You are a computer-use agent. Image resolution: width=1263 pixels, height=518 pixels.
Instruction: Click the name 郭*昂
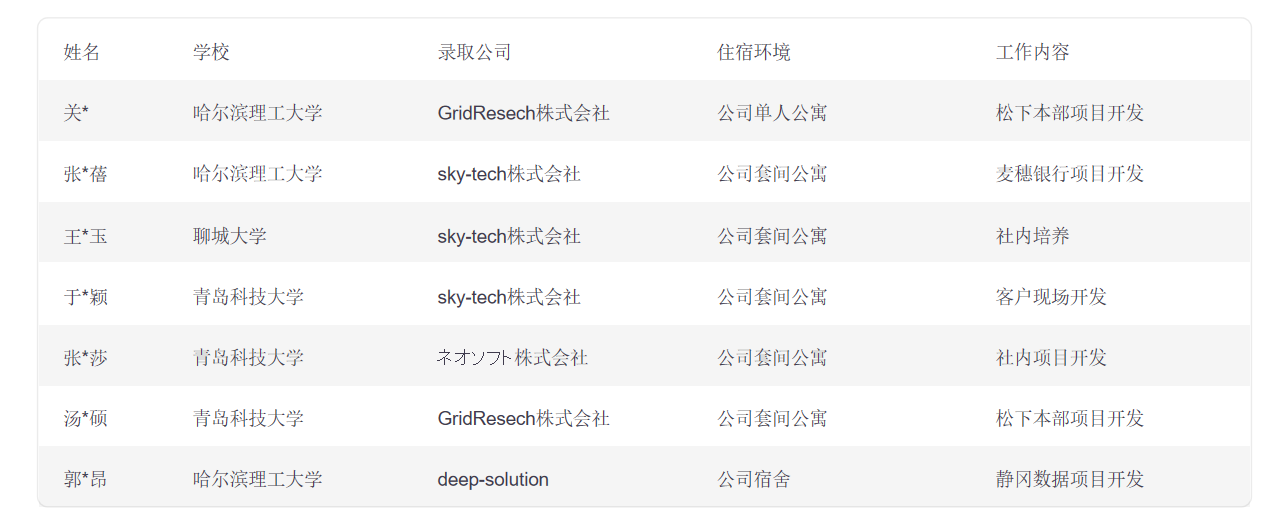point(85,480)
